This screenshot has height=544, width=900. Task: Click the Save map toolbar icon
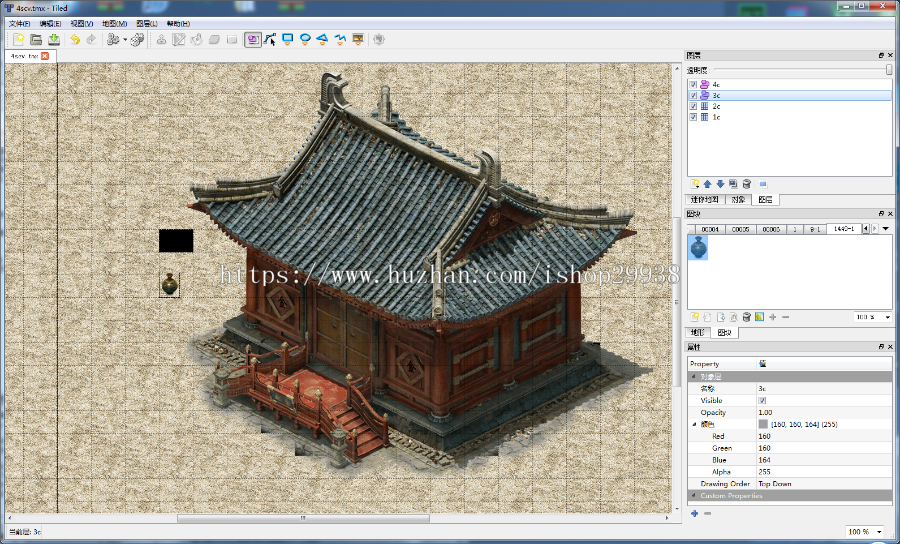coord(53,39)
